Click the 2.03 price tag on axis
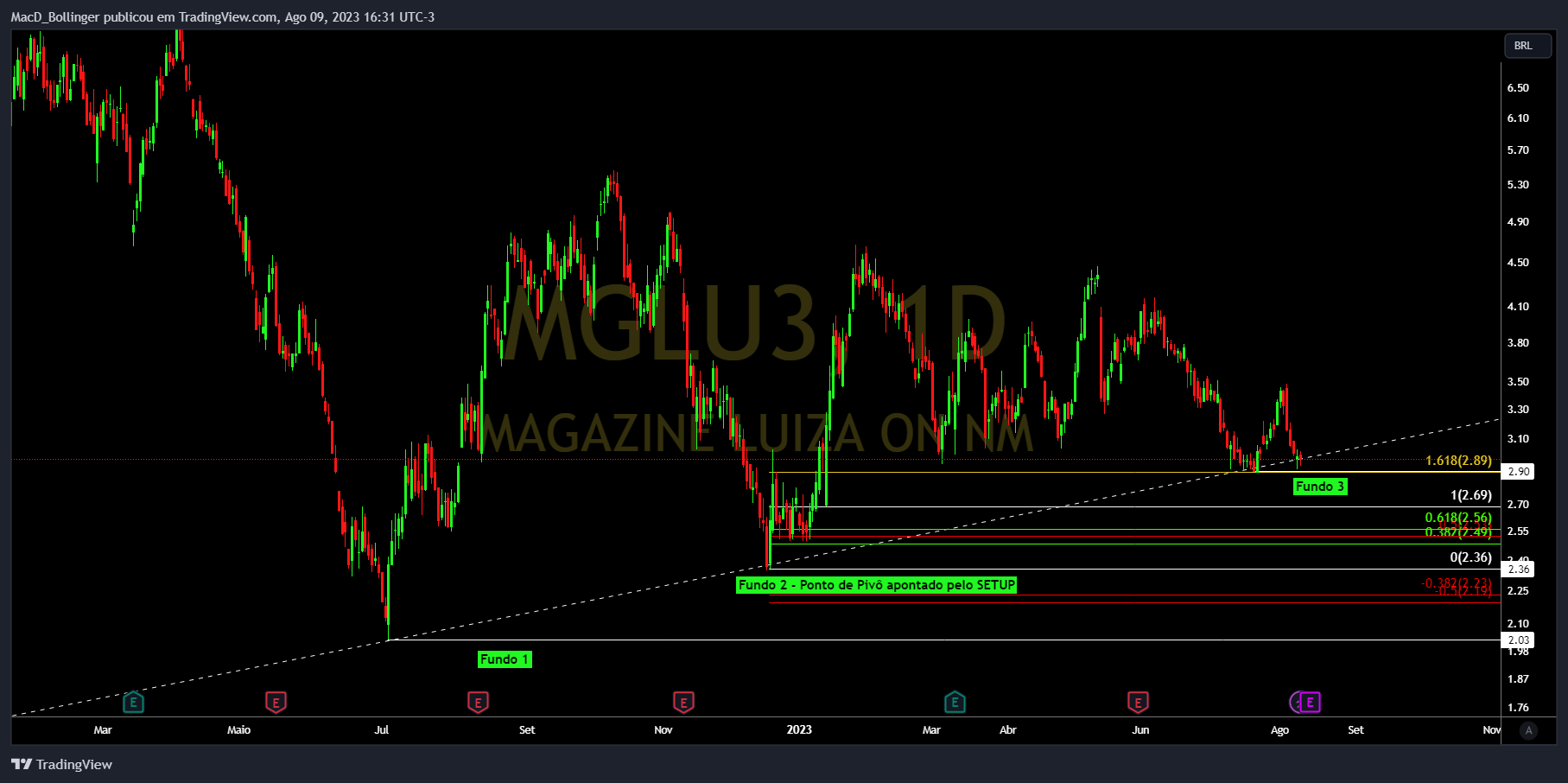Image resolution: width=1568 pixels, height=783 pixels. (x=1519, y=640)
